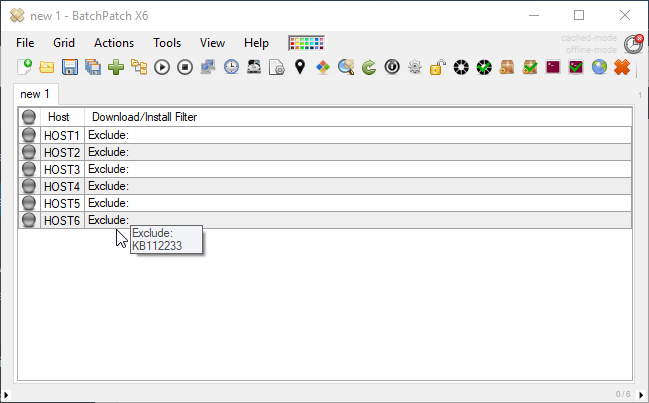
Task: Click the globe toolbar icon
Action: [x=599, y=67]
